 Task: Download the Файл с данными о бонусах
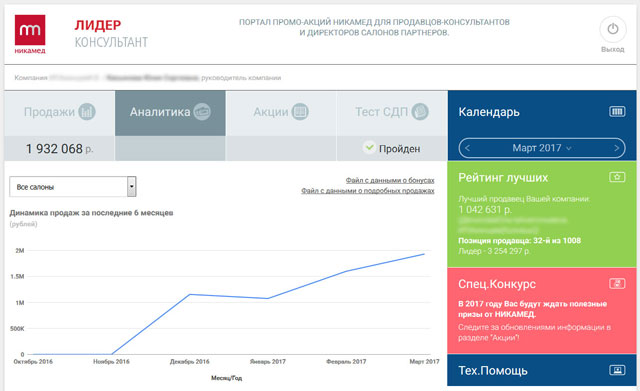(390, 180)
